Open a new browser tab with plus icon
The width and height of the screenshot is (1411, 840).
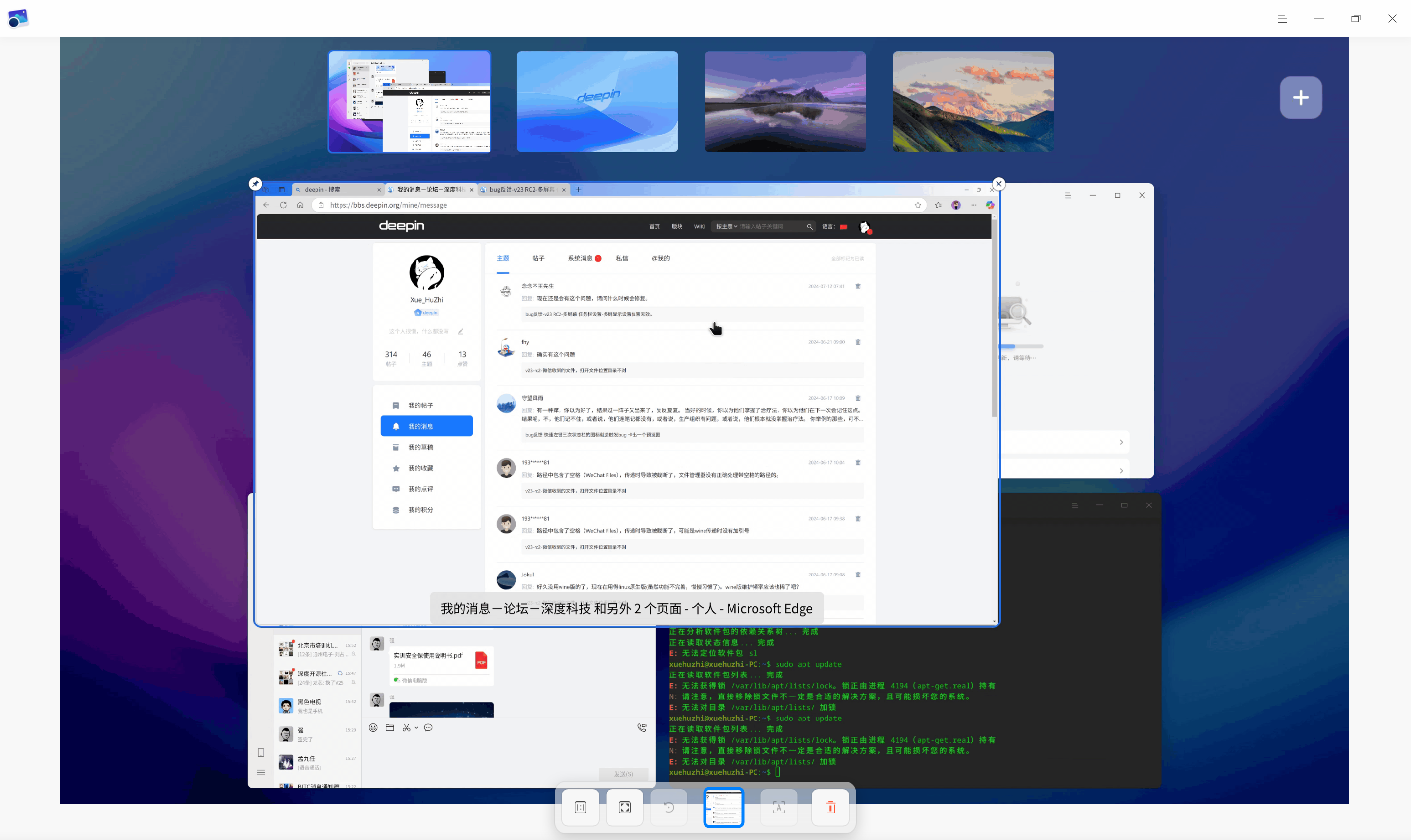[x=578, y=190]
